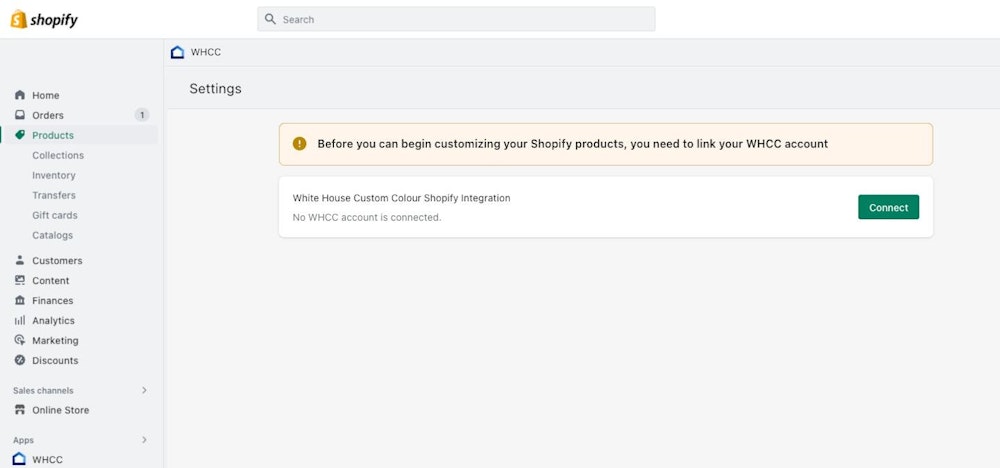Image resolution: width=1000 pixels, height=468 pixels.
Task: Click the Home icon in sidebar
Action: (x=20, y=95)
